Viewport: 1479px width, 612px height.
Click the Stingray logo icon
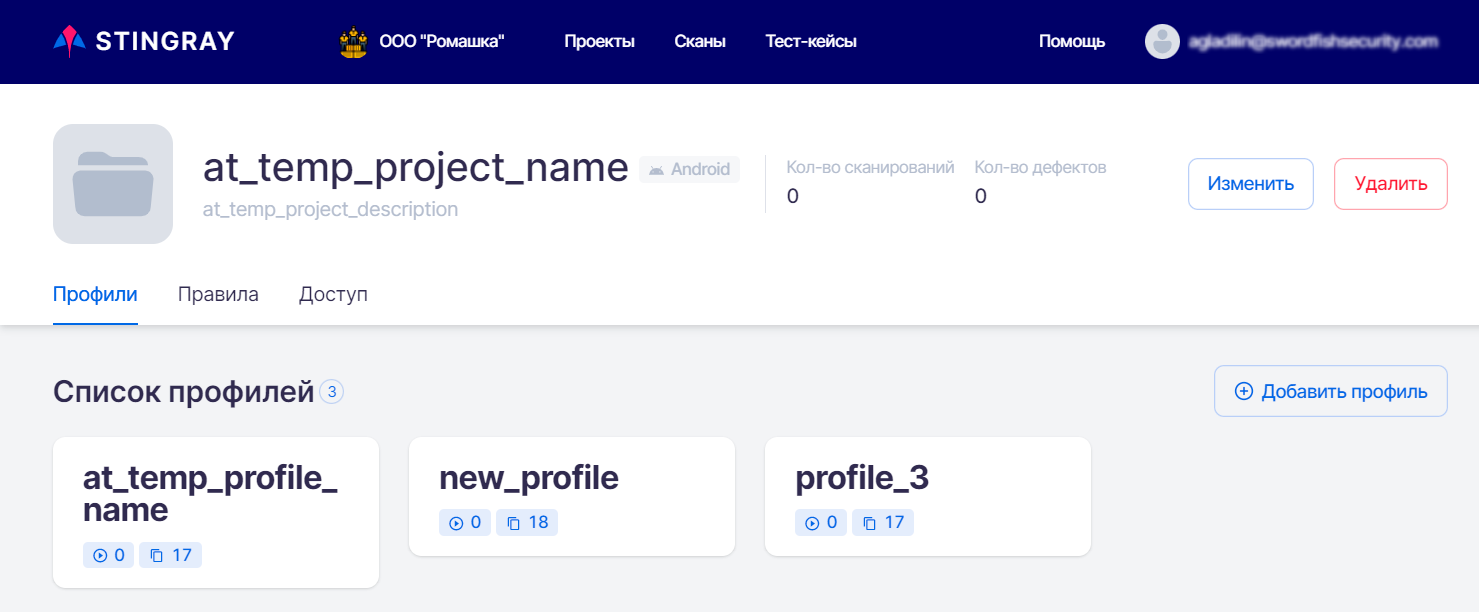click(x=66, y=41)
